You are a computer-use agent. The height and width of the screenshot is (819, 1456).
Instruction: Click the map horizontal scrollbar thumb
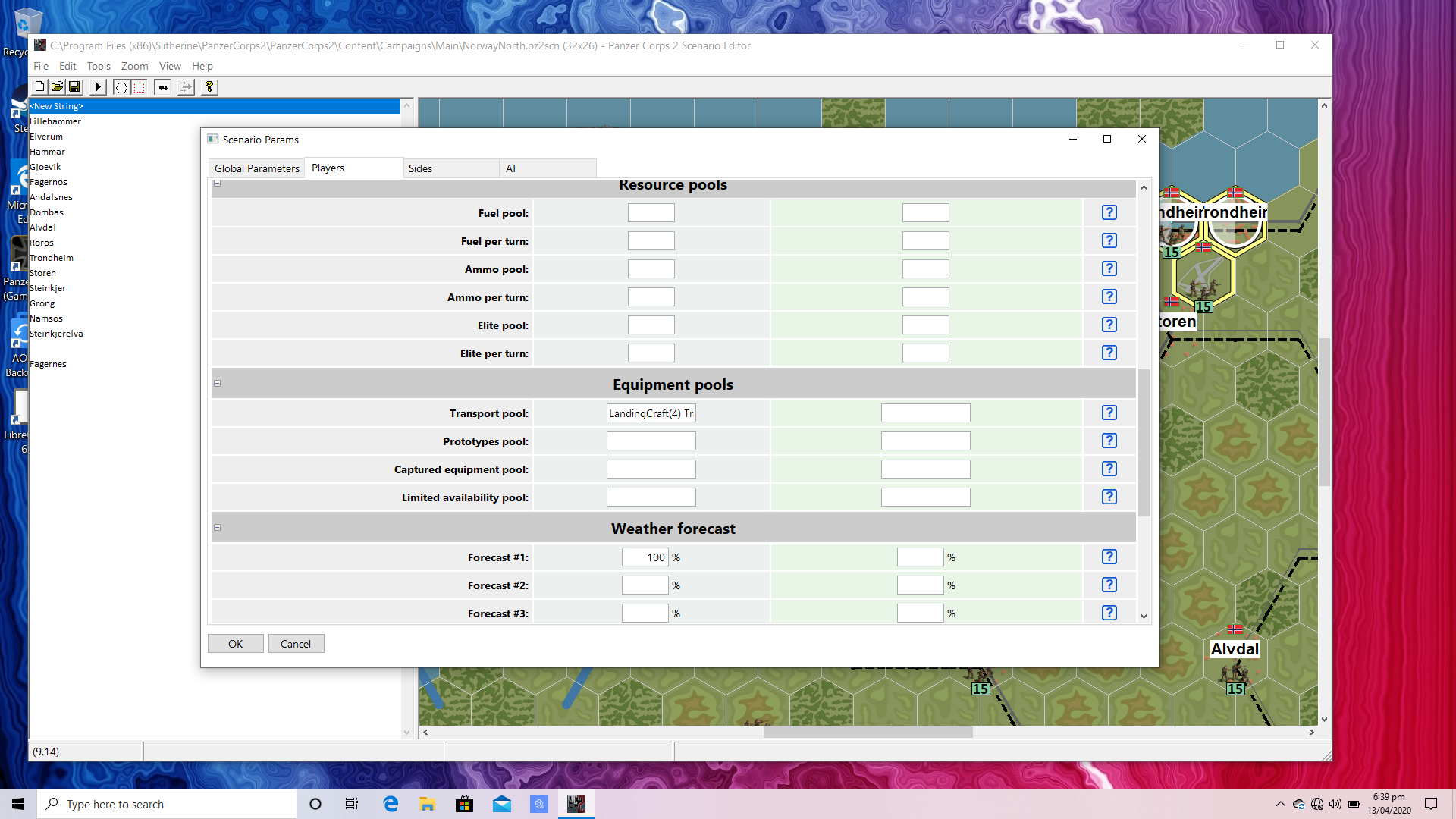[868, 733]
